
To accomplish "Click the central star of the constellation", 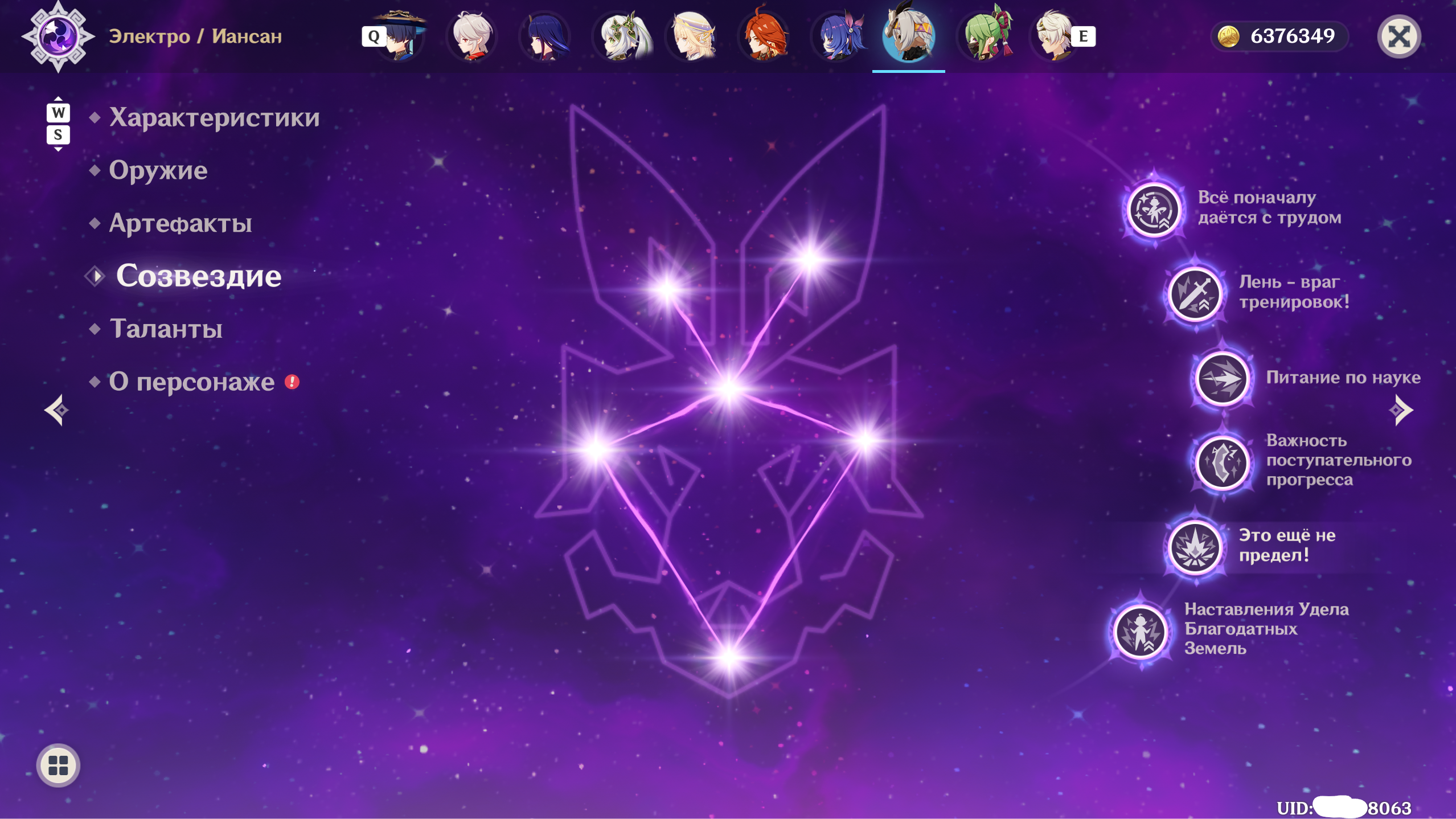I will coord(729,390).
